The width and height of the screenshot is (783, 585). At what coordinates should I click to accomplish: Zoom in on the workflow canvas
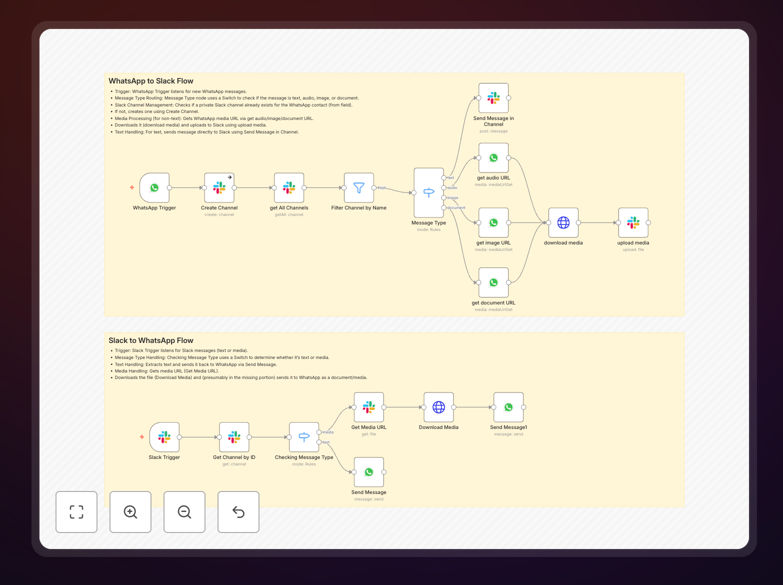pyautogui.click(x=130, y=512)
